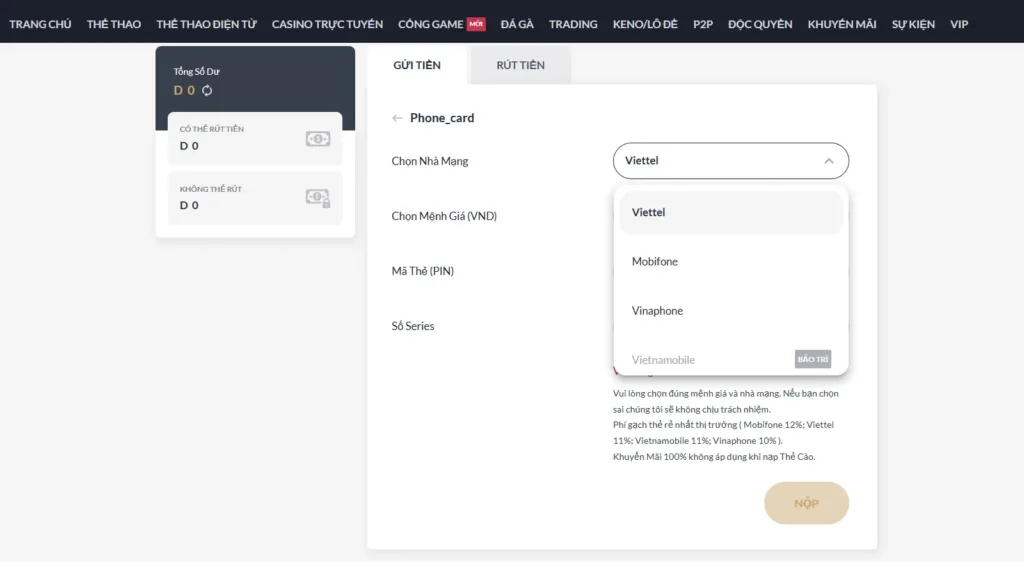Go to TRANG CHỦ home page
Viewport: 1024px width, 575px height.
(x=40, y=24)
